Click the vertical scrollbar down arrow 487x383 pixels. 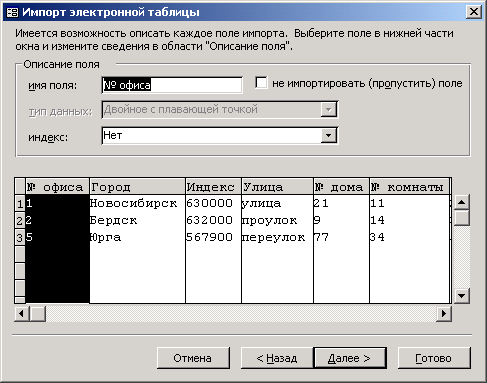coord(462,296)
